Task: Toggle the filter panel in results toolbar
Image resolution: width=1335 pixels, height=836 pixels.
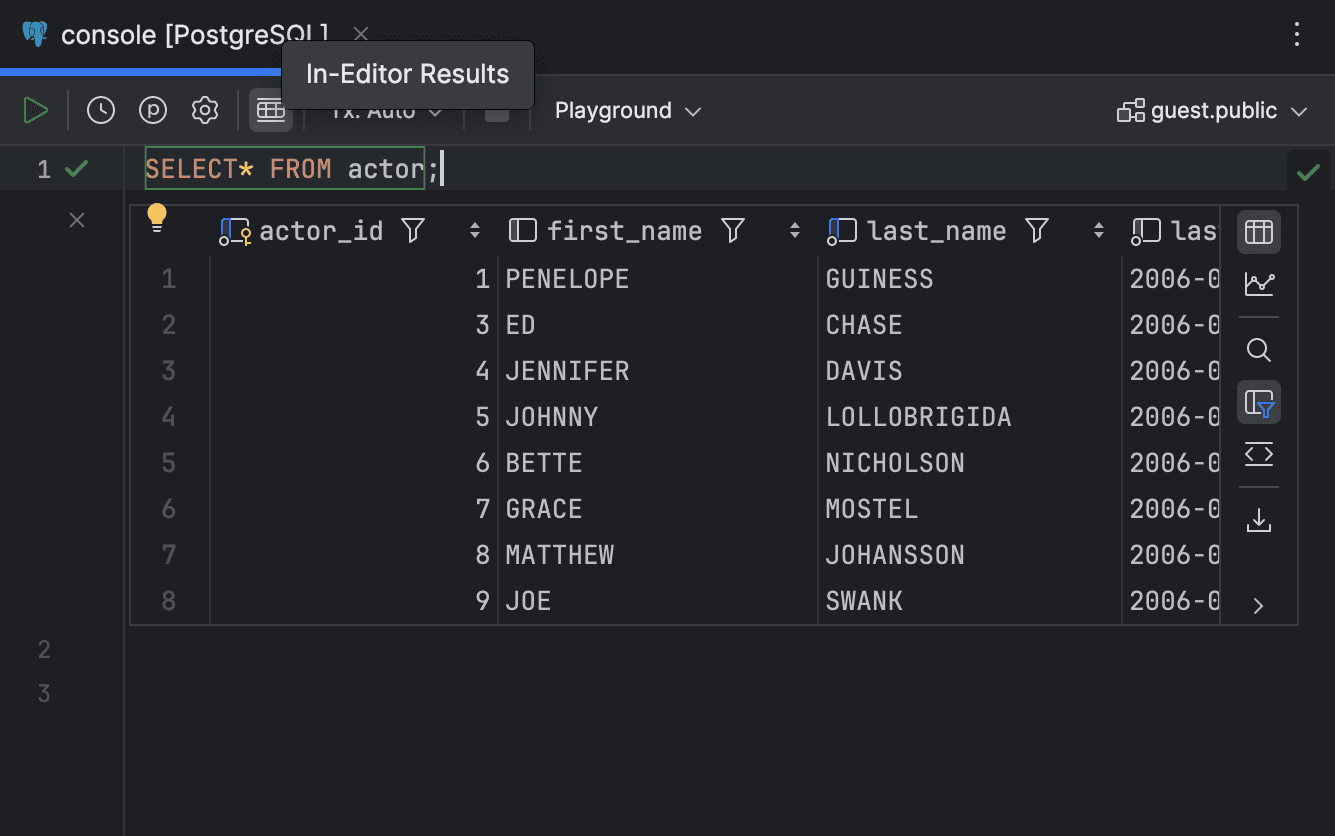Action: [x=1258, y=402]
